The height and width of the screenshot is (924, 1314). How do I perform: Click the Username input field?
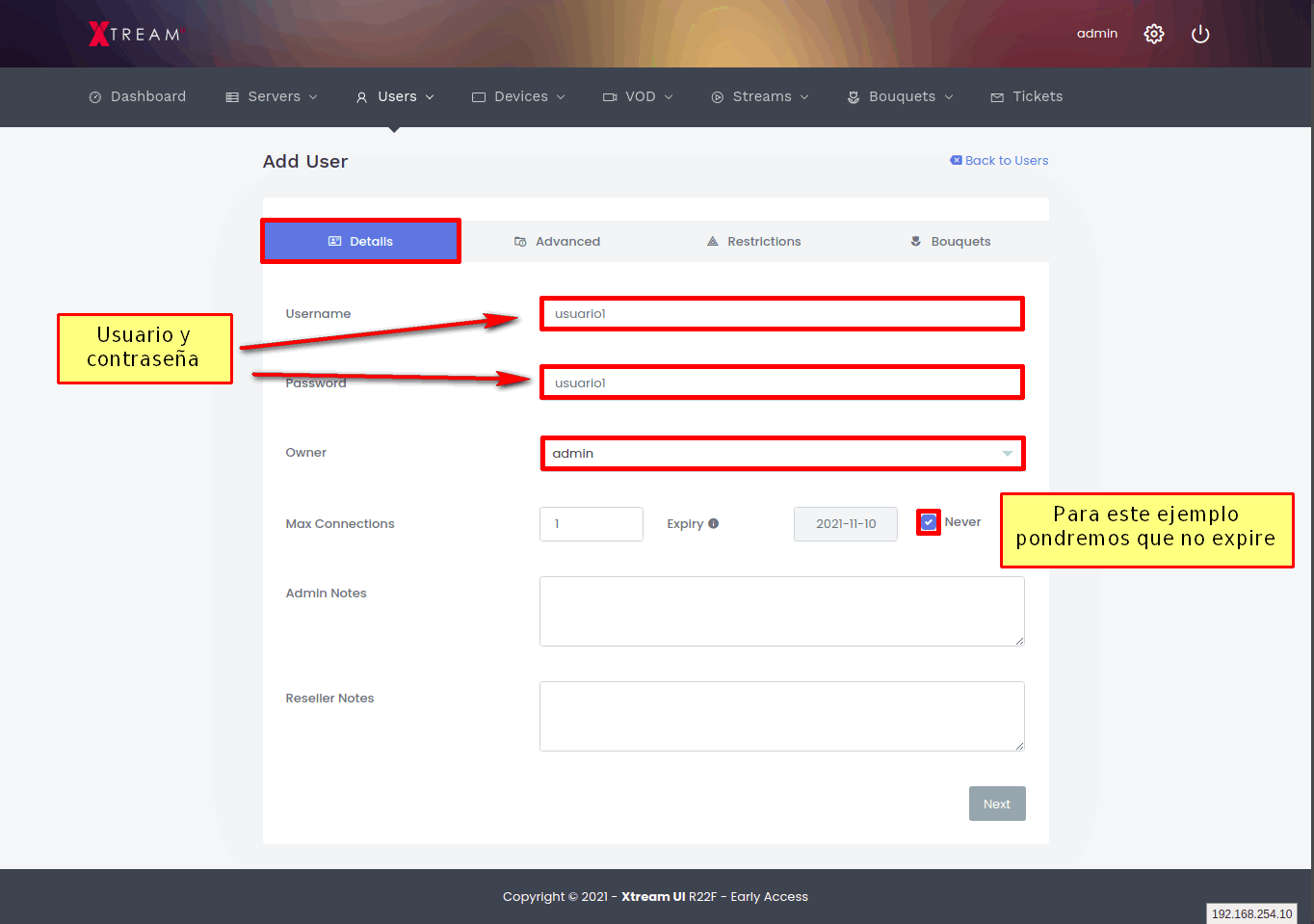(781, 314)
